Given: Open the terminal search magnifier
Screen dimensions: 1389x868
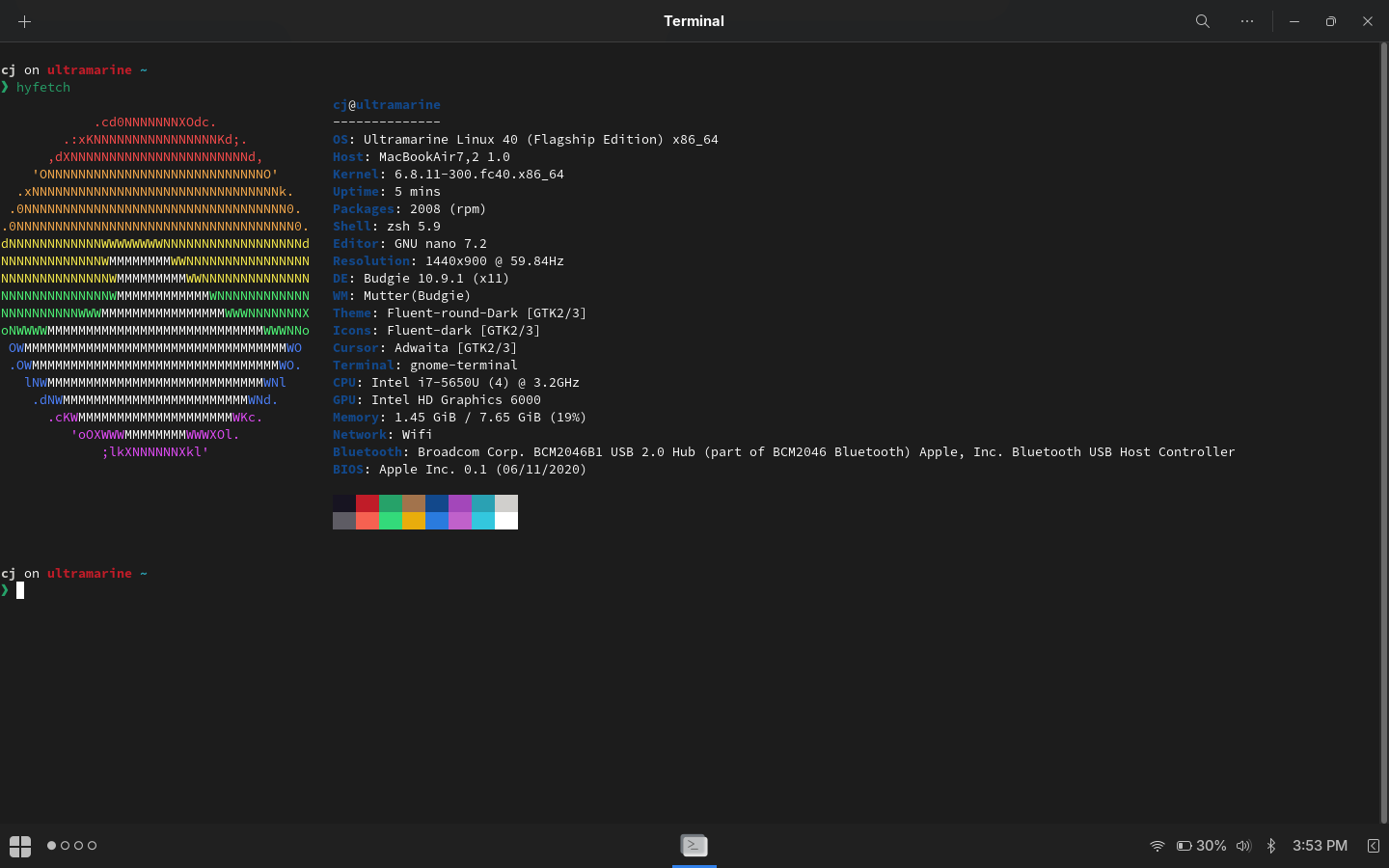Looking at the screenshot, I should tap(1203, 21).
